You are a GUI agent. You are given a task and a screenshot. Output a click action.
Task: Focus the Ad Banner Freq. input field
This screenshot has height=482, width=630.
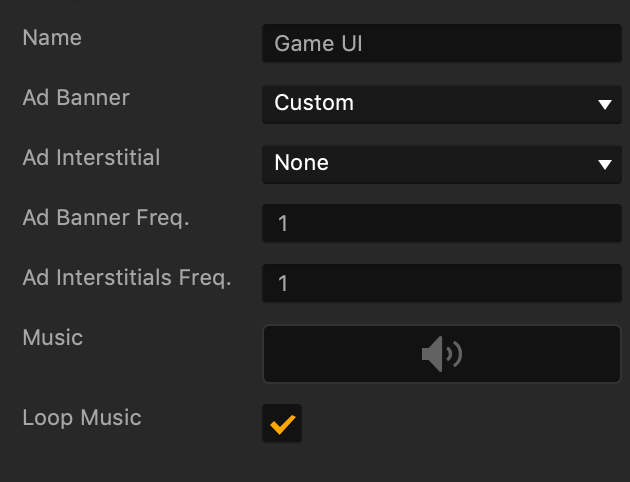[x=441, y=223]
